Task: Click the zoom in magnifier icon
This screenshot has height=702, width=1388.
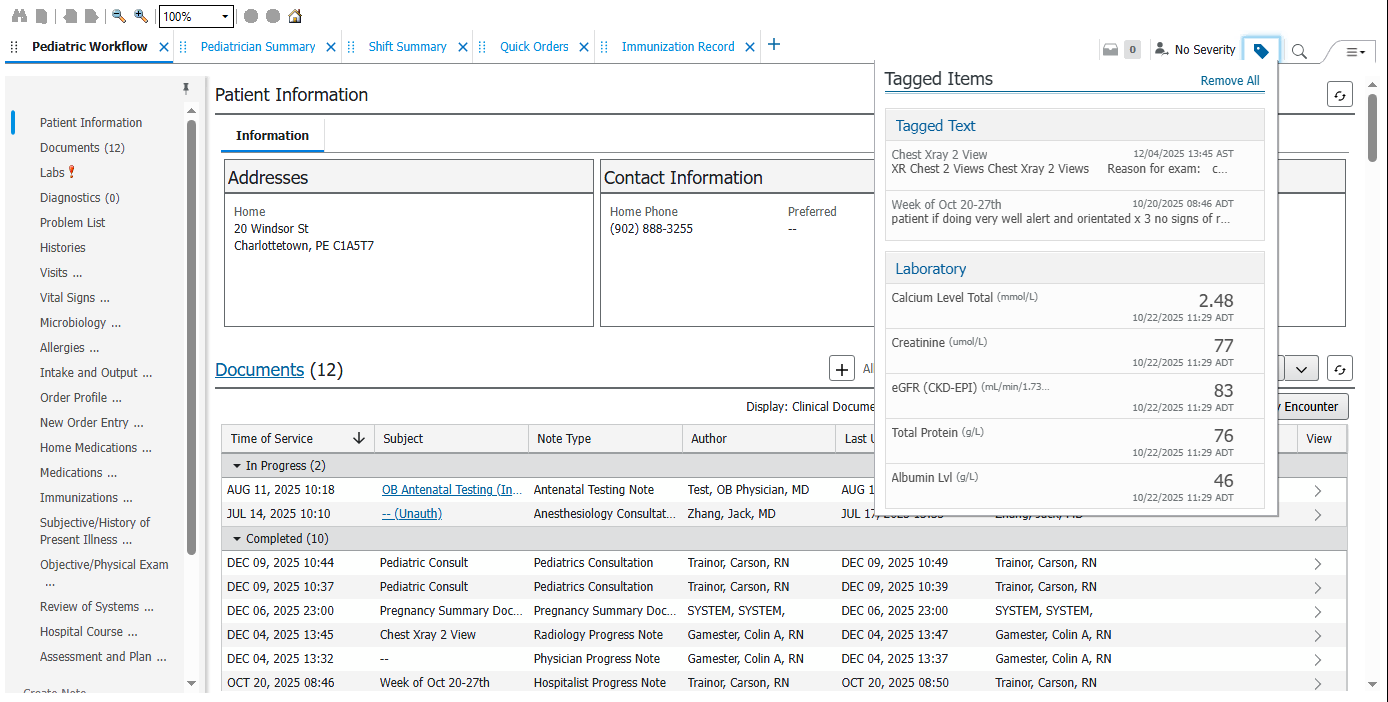Action: pos(141,16)
